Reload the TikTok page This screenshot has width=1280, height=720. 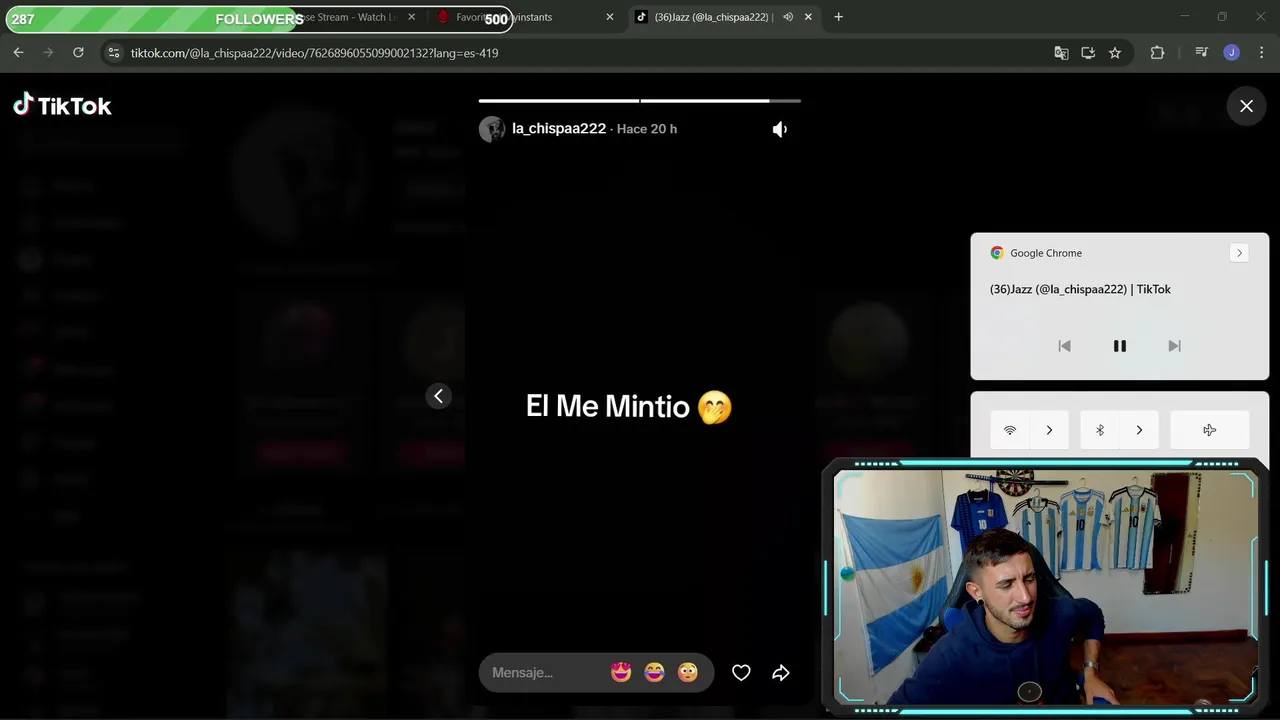click(x=78, y=53)
